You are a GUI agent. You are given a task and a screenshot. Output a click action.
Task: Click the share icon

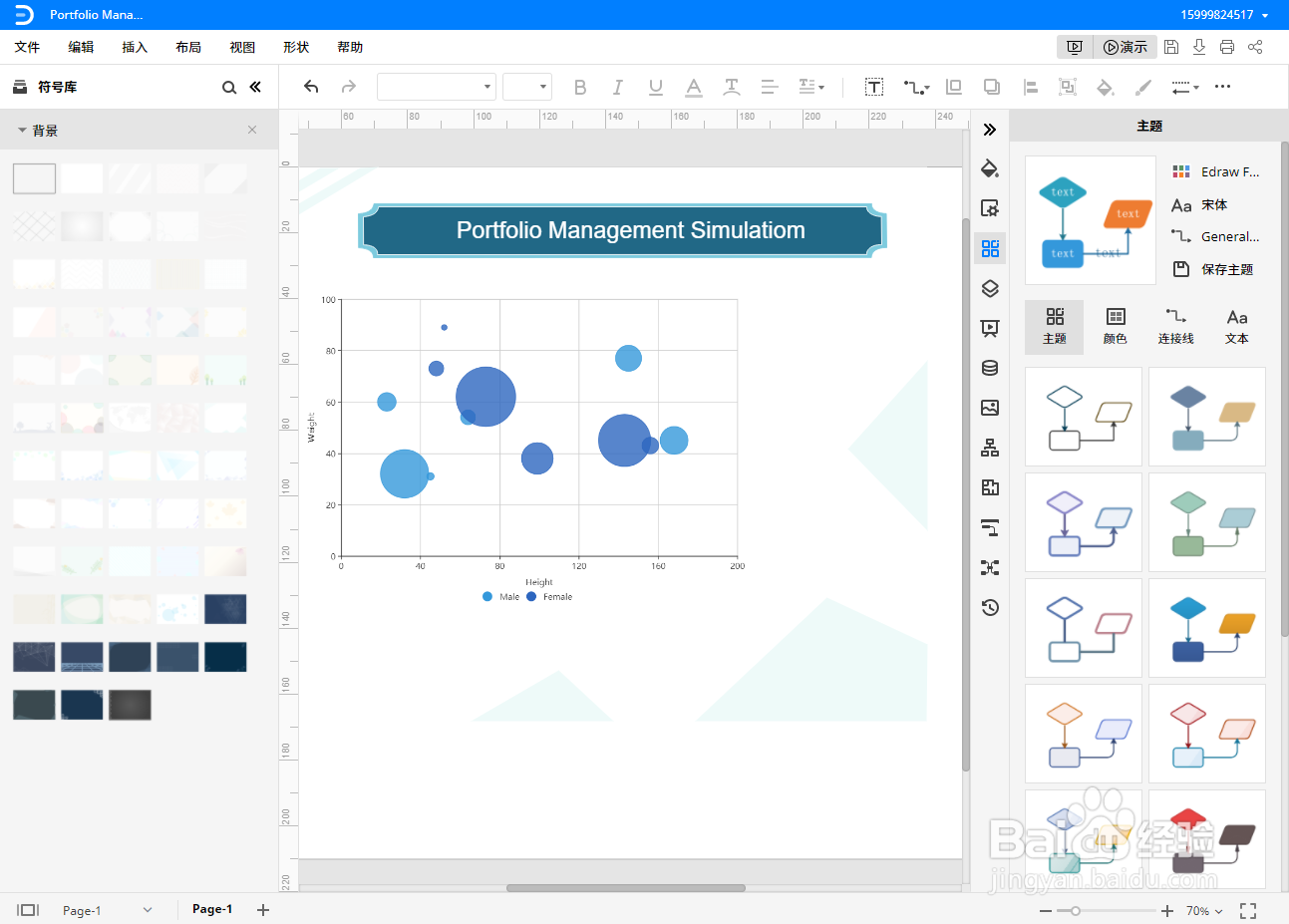click(x=1255, y=47)
